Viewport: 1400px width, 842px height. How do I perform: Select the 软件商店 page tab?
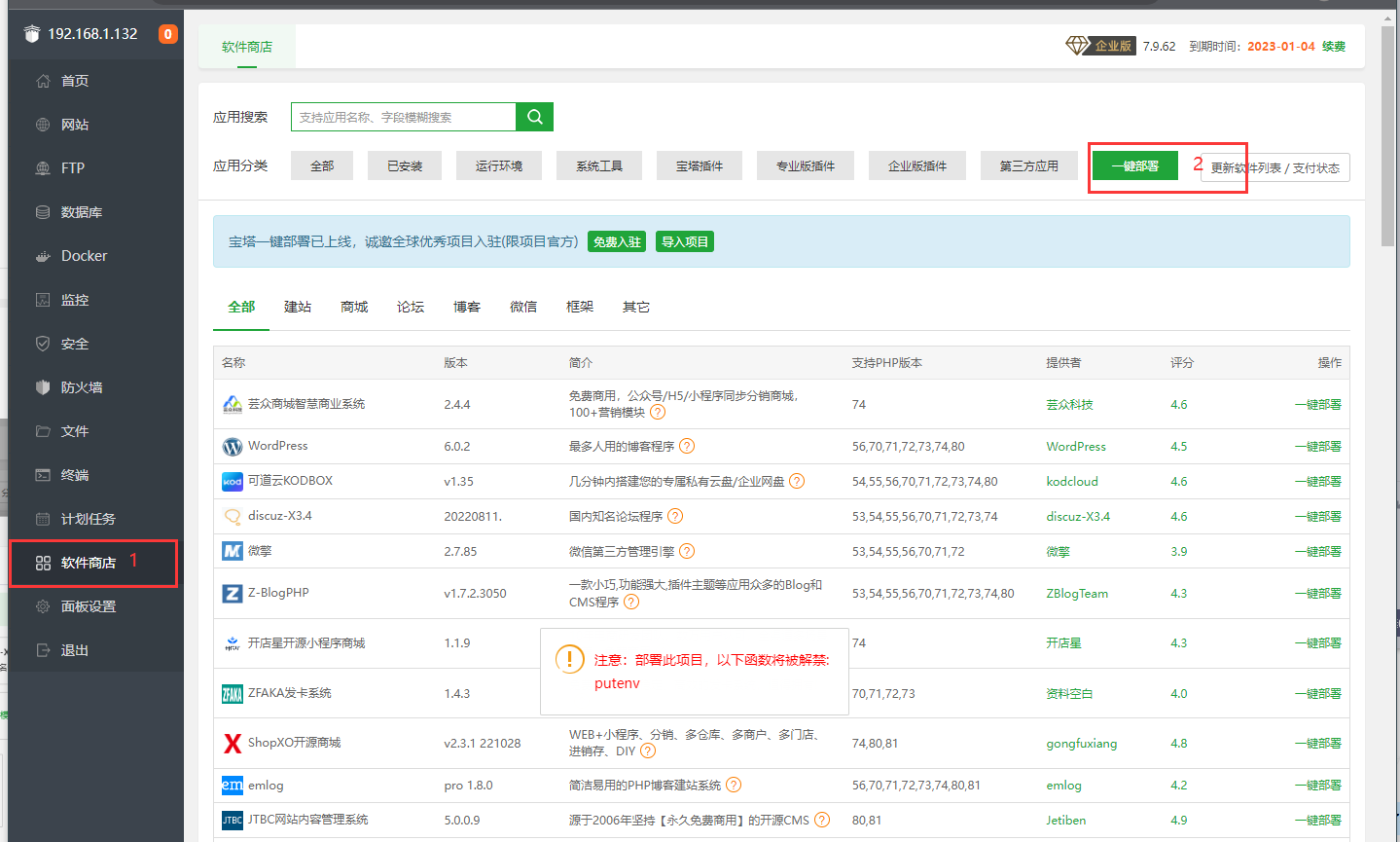click(x=247, y=47)
